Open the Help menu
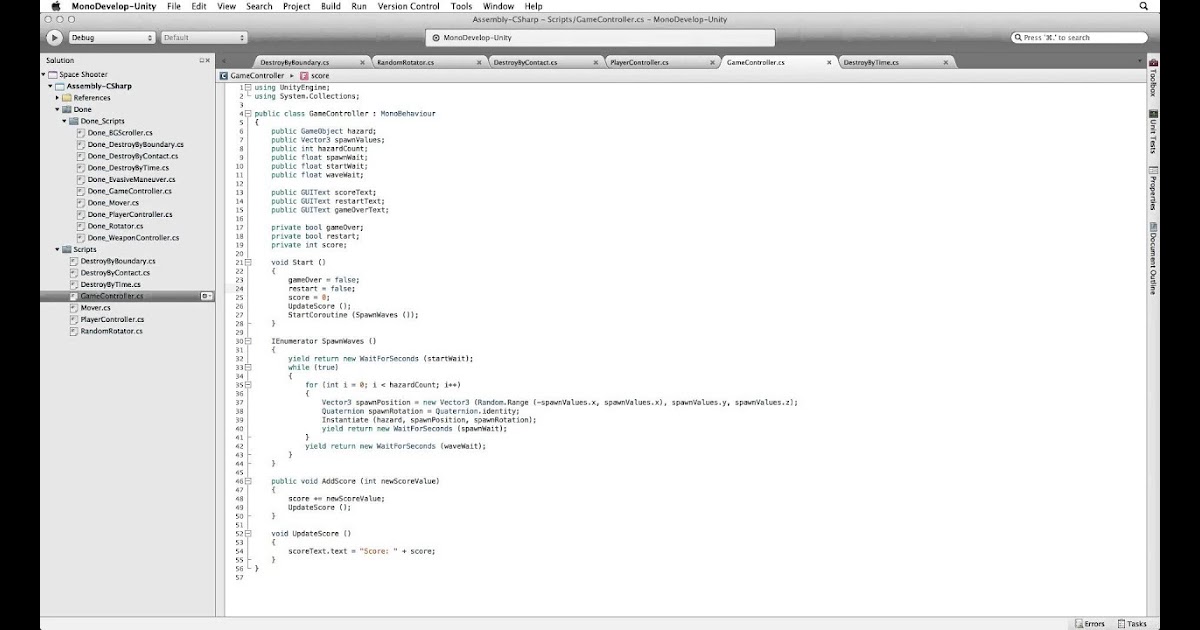This screenshot has height=630, width=1200. (534, 6)
